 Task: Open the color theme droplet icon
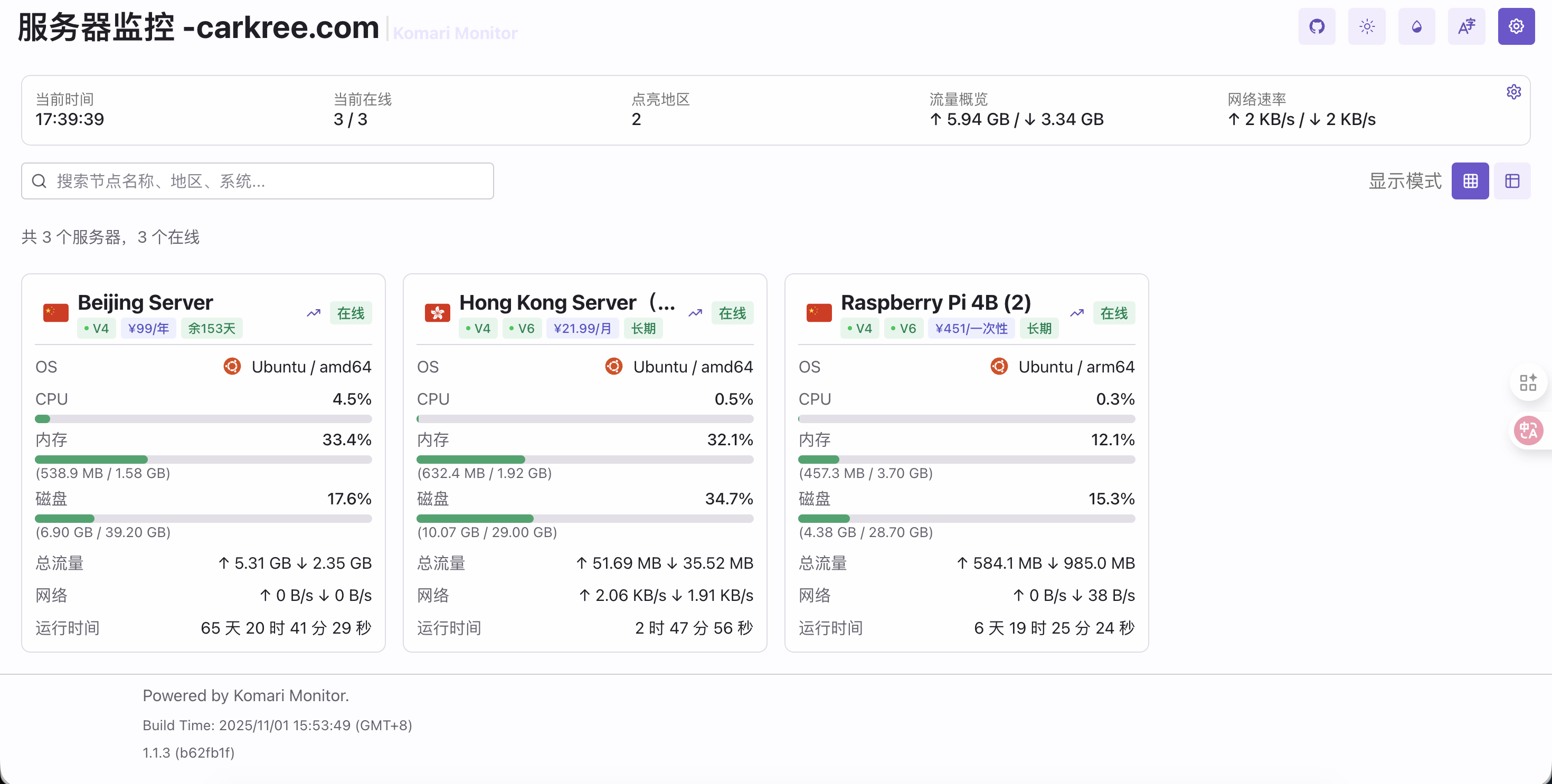click(x=1416, y=26)
